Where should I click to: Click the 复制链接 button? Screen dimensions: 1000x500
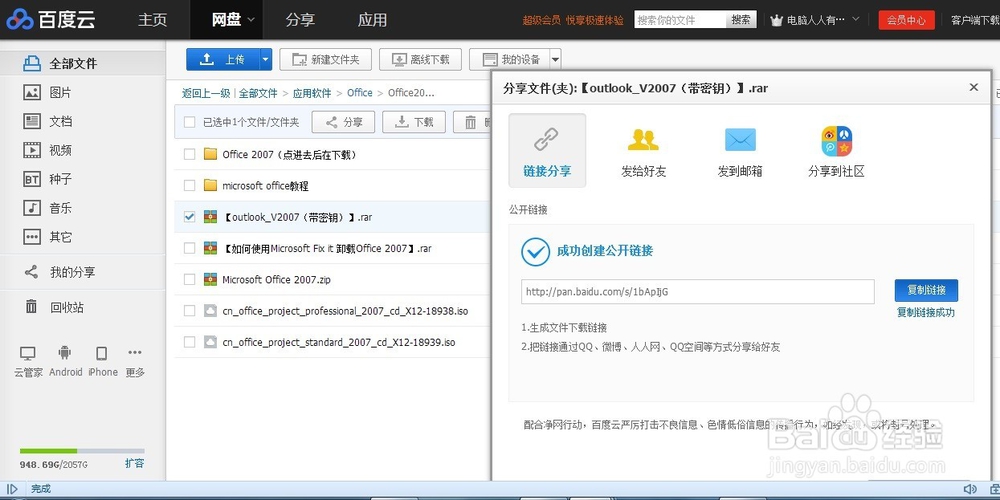click(926, 290)
